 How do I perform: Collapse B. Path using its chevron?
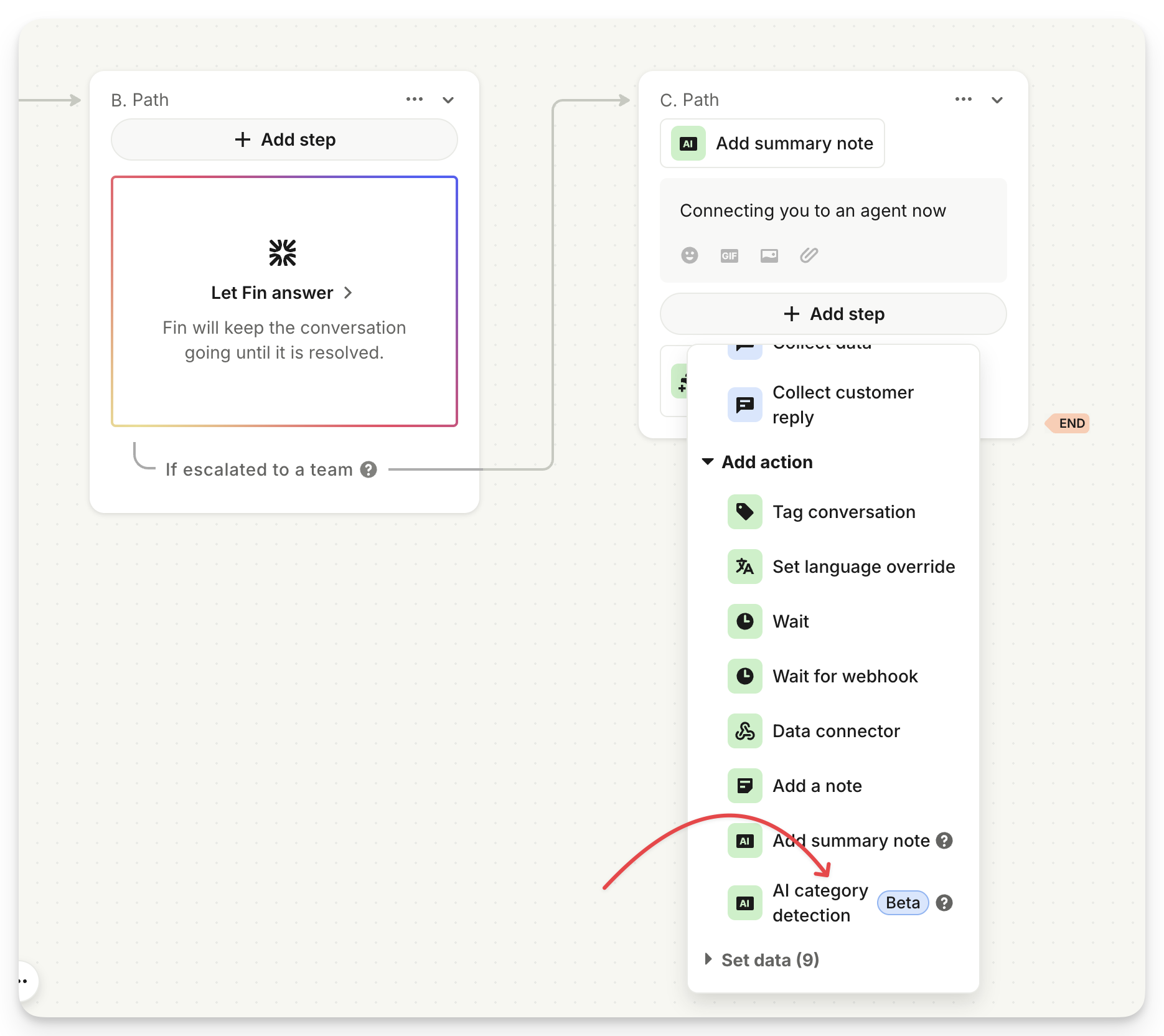[x=448, y=100]
